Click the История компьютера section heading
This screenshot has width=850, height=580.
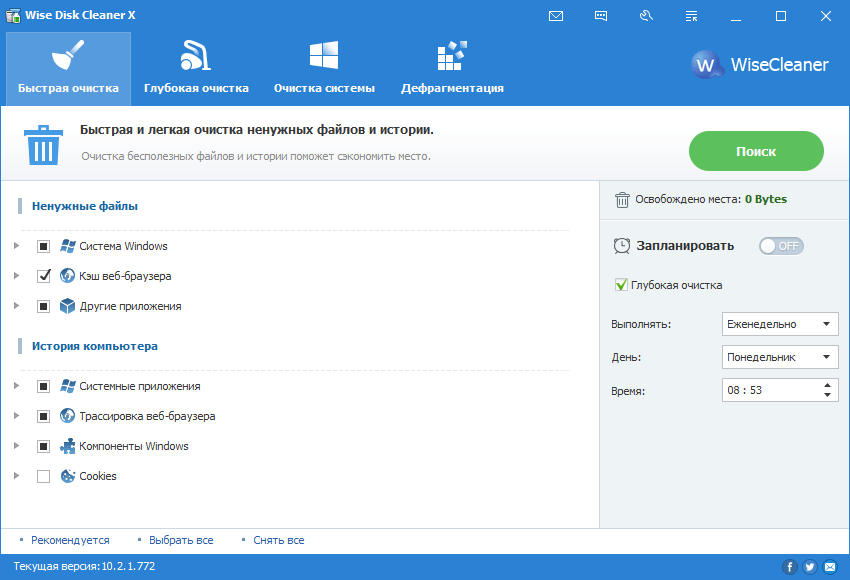(x=95, y=346)
